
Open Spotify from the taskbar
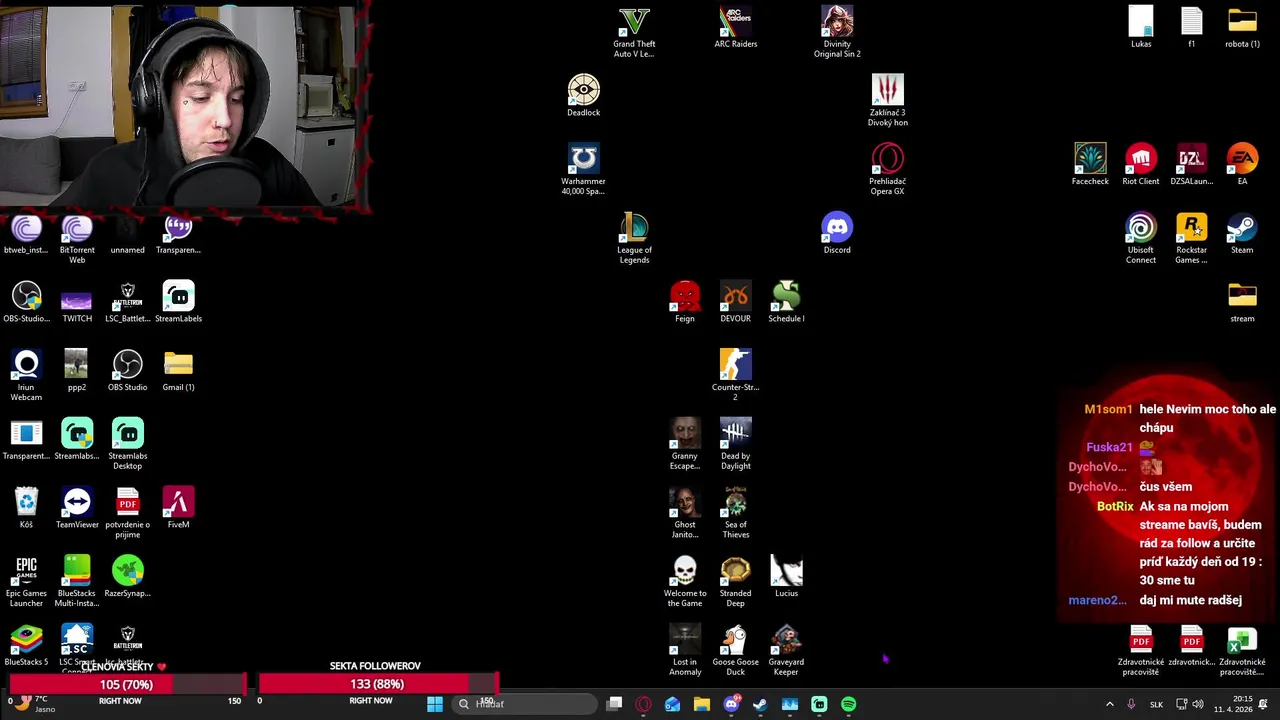click(x=848, y=704)
